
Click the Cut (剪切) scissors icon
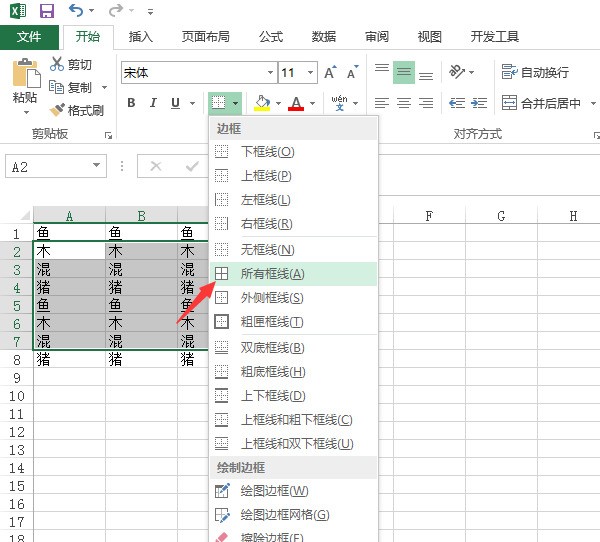58,65
